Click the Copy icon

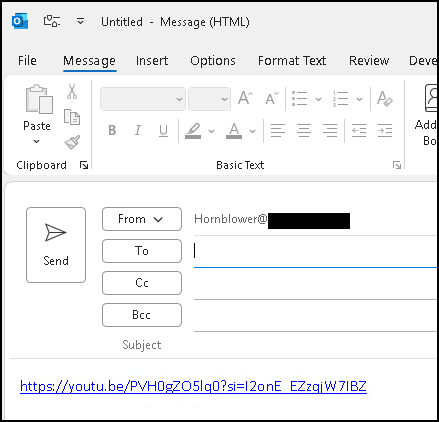(72, 117)
